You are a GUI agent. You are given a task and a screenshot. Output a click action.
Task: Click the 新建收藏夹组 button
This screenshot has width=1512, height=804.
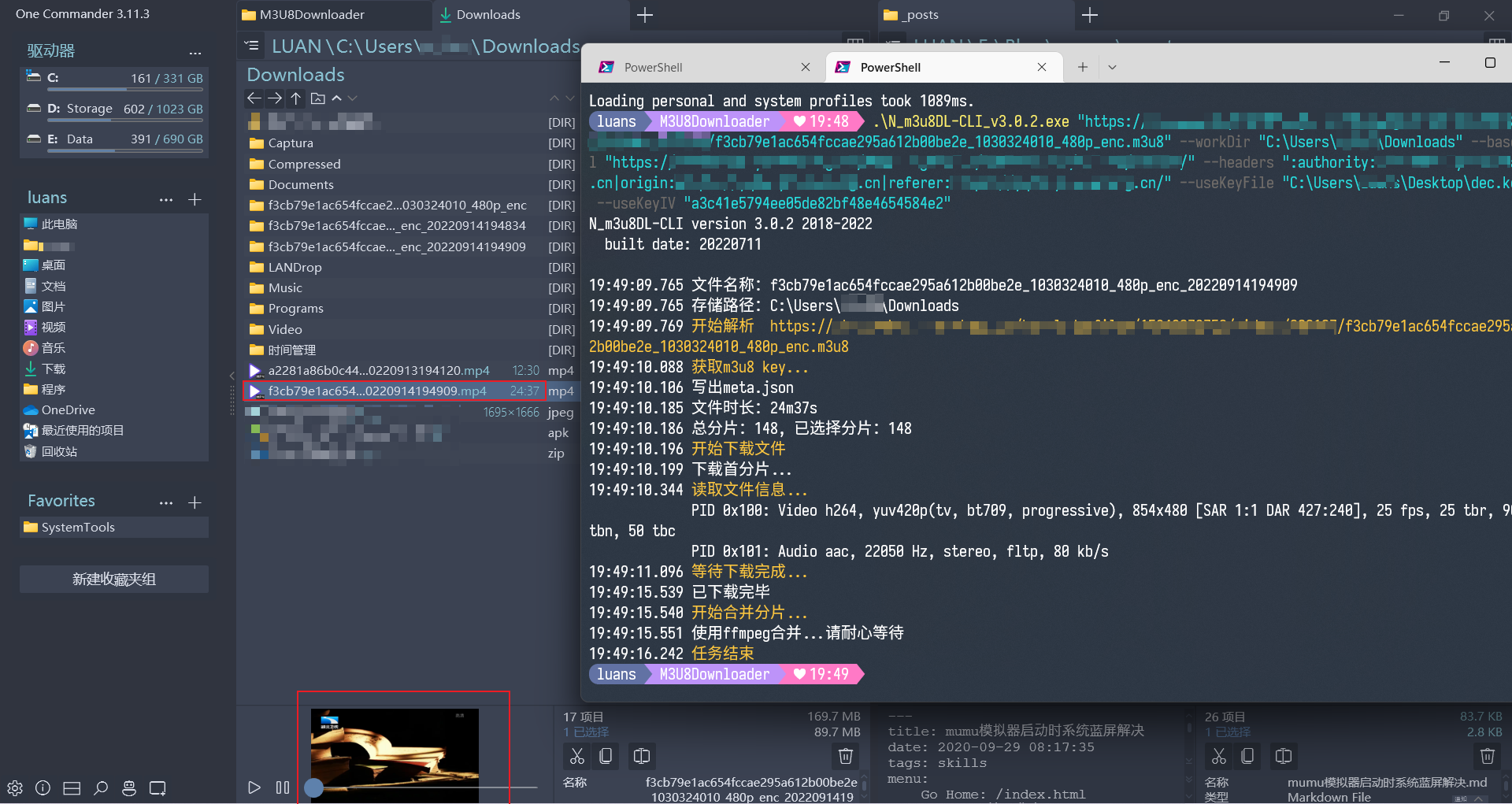click(114, 579)
